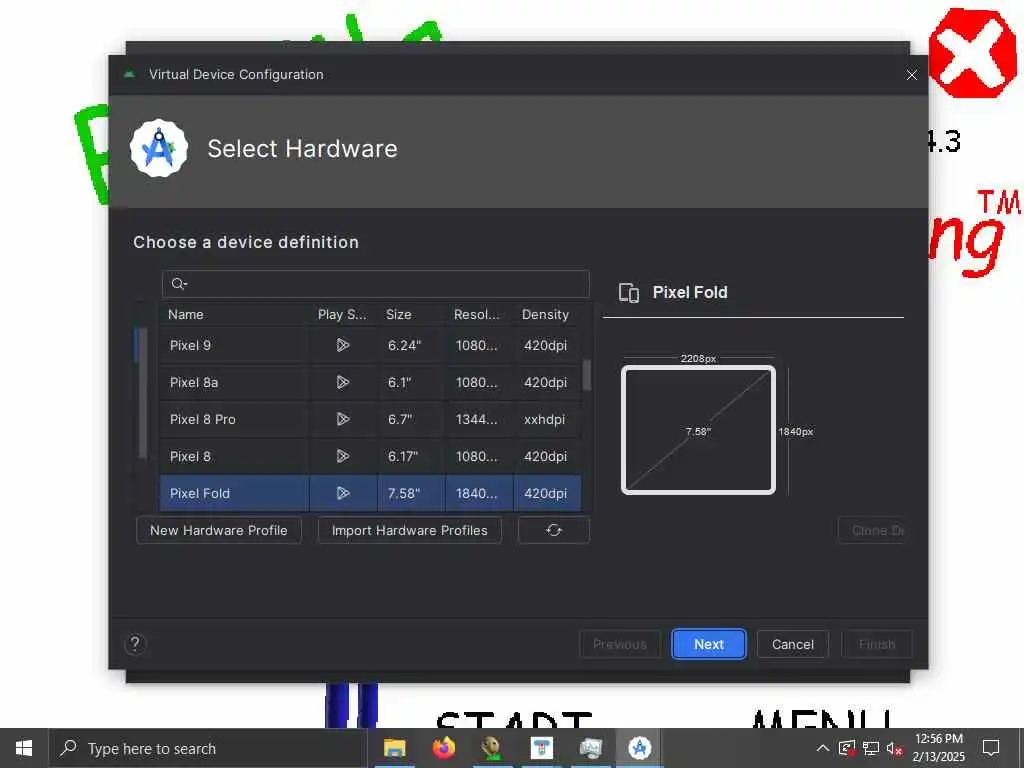
Task: Click Import Hardware Profiles button
Action: tap(409, 530)
